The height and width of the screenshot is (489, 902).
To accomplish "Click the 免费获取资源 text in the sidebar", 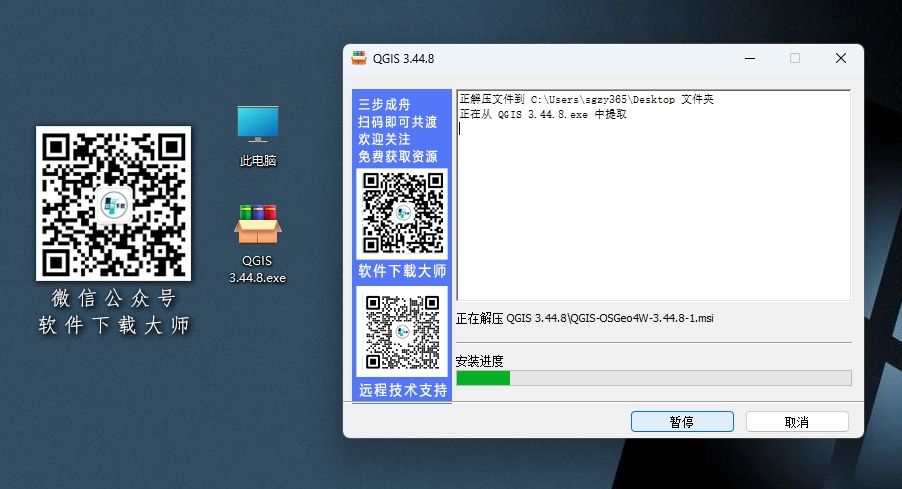I will coord(398,156).
